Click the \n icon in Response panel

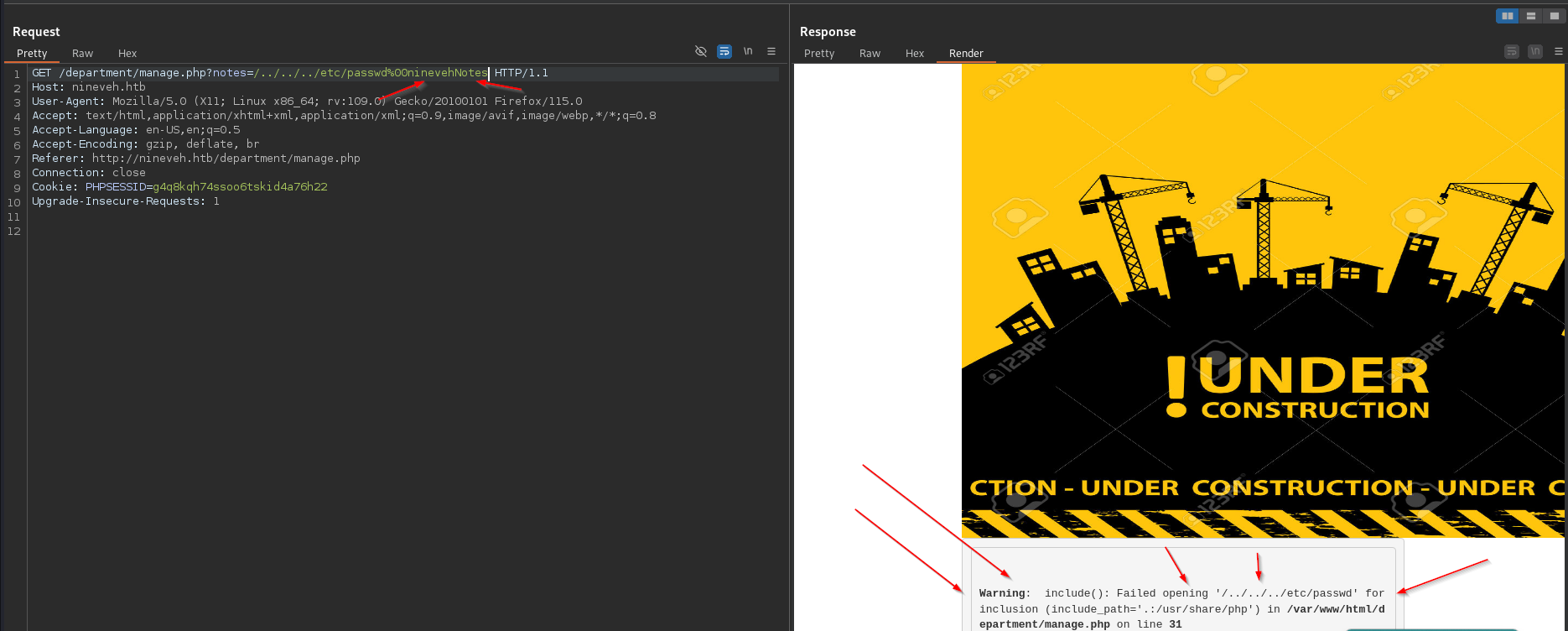(1535, 52)
